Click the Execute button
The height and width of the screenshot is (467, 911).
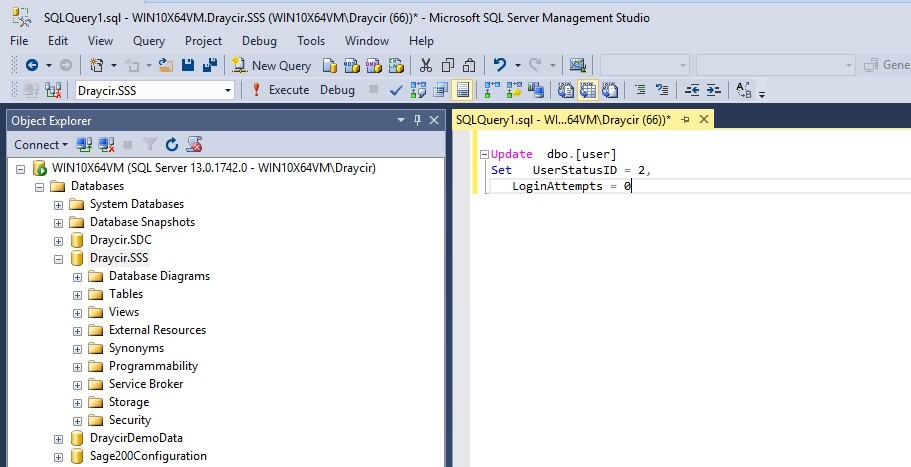pyautogui.click(x=281, y=90)
